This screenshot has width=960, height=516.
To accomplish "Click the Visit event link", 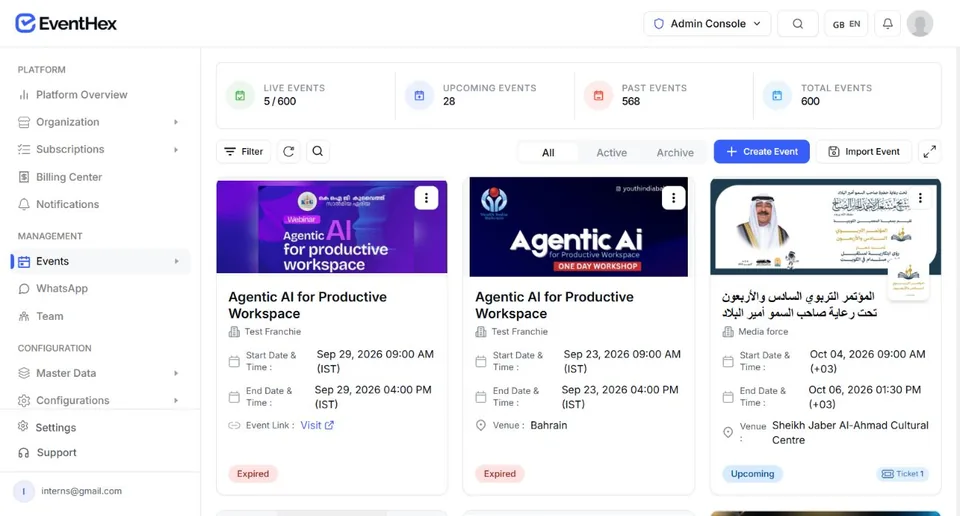I will point(317,425).
